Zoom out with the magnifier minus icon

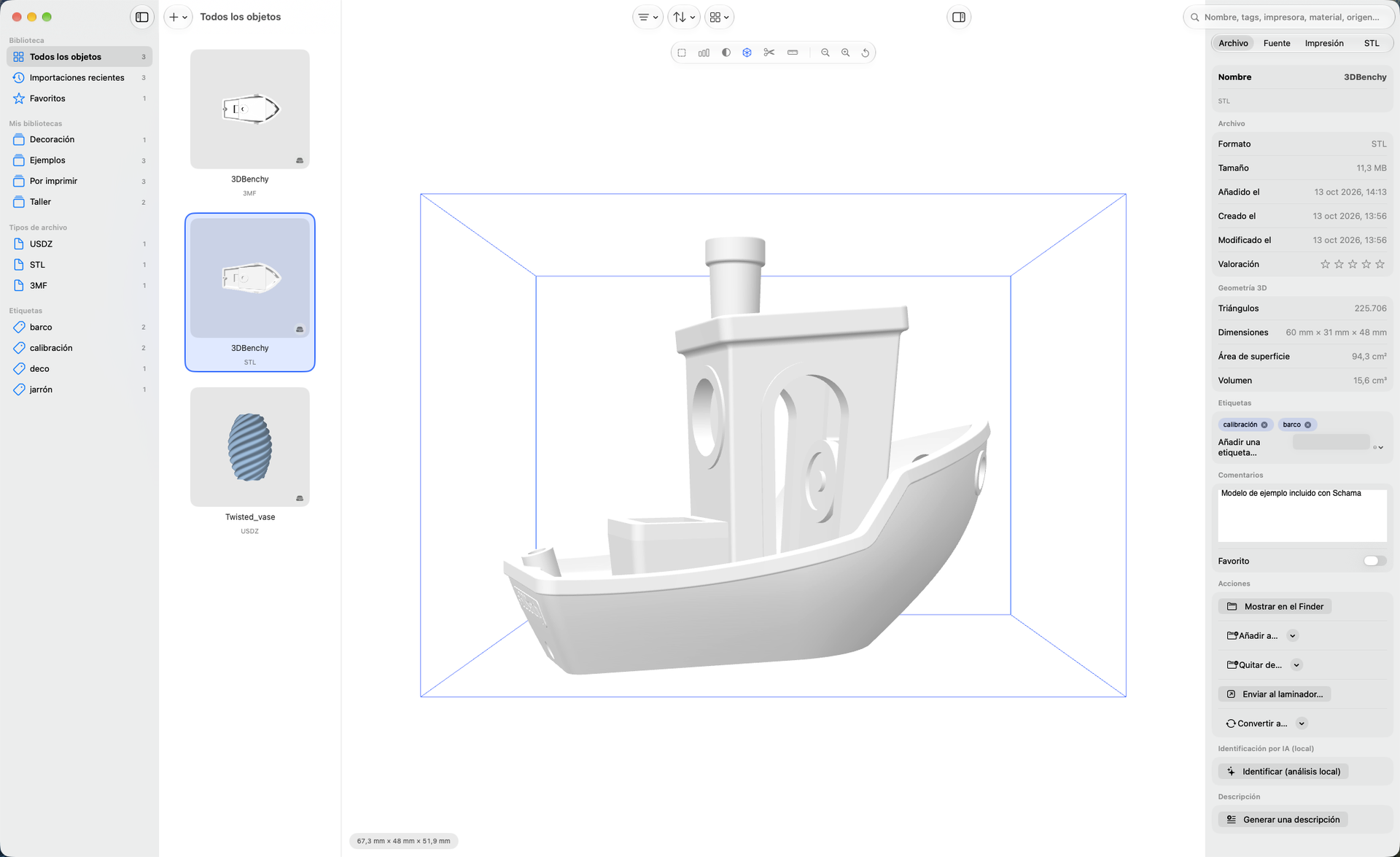pyautogui.click(x=825, y=53)
